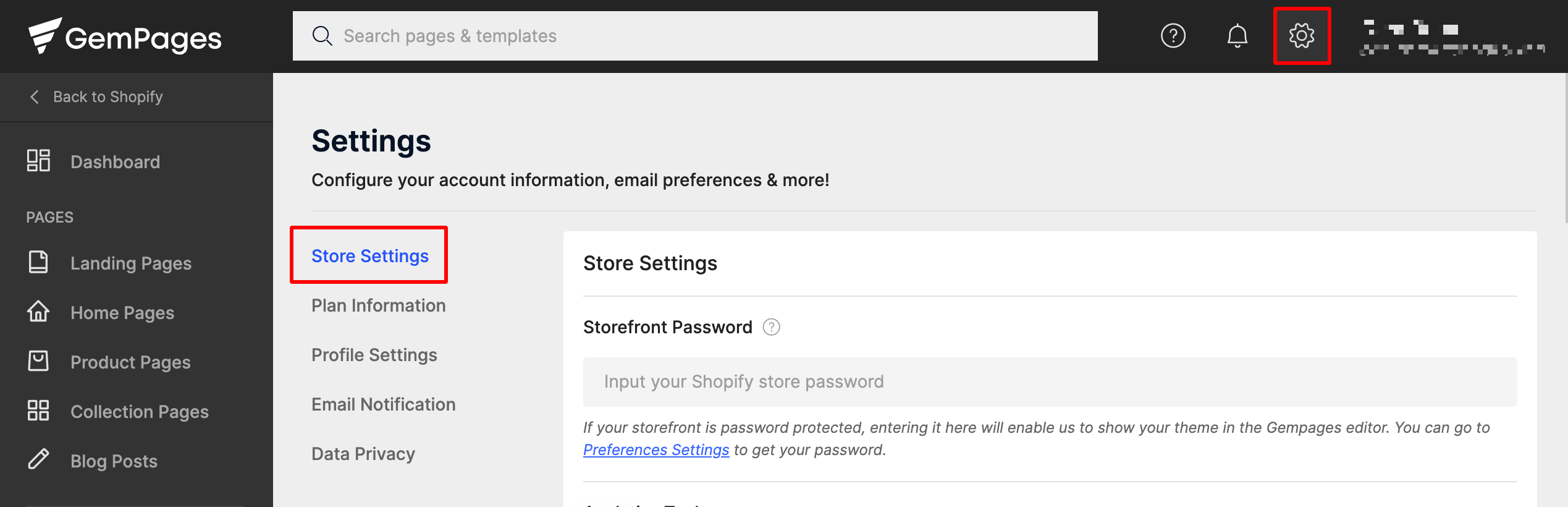Click the search magnifier icon
Image resolution: width=1568 pixels, height=507 pixels.
(322, 36)
